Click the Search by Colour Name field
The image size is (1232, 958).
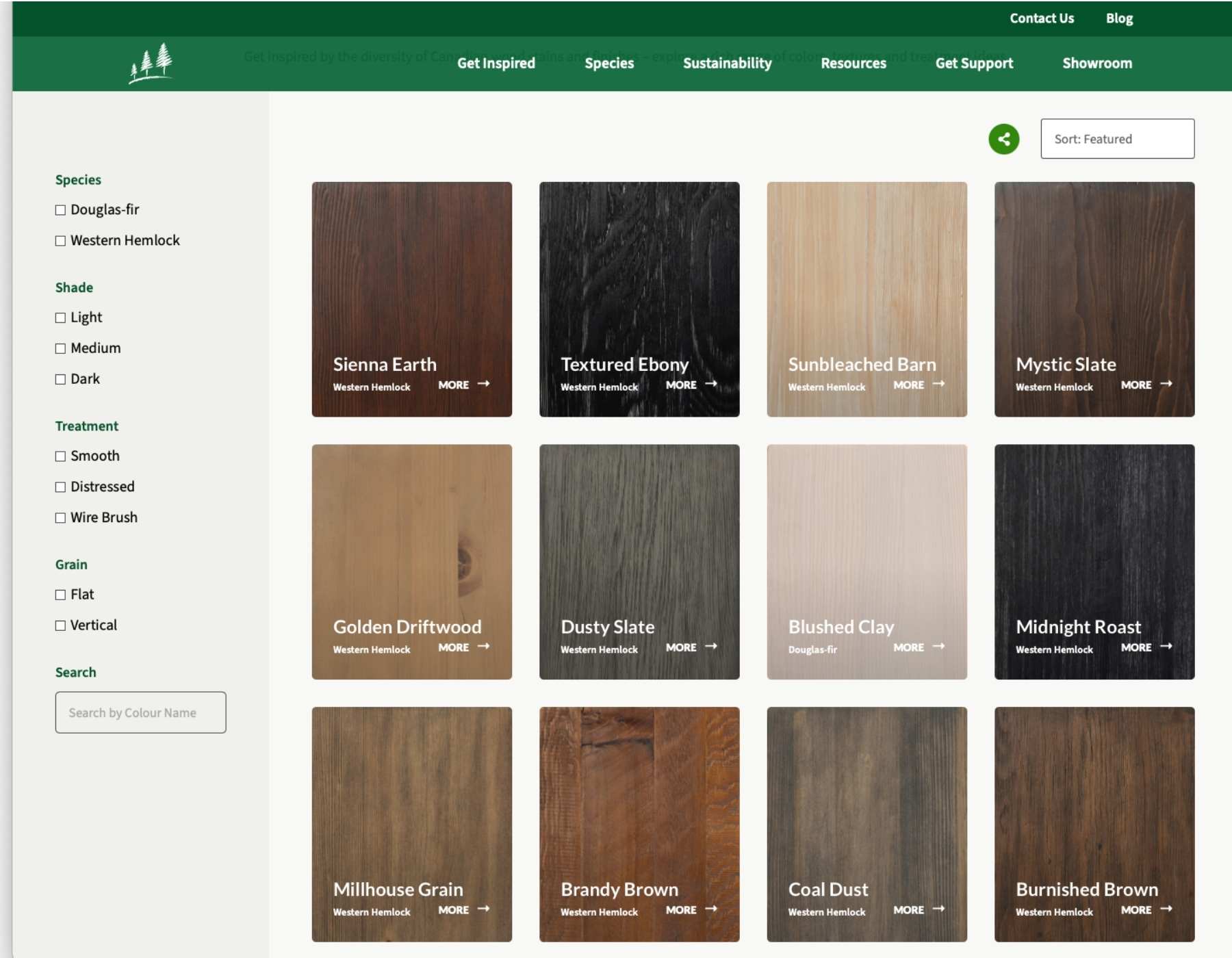point(140,712)
